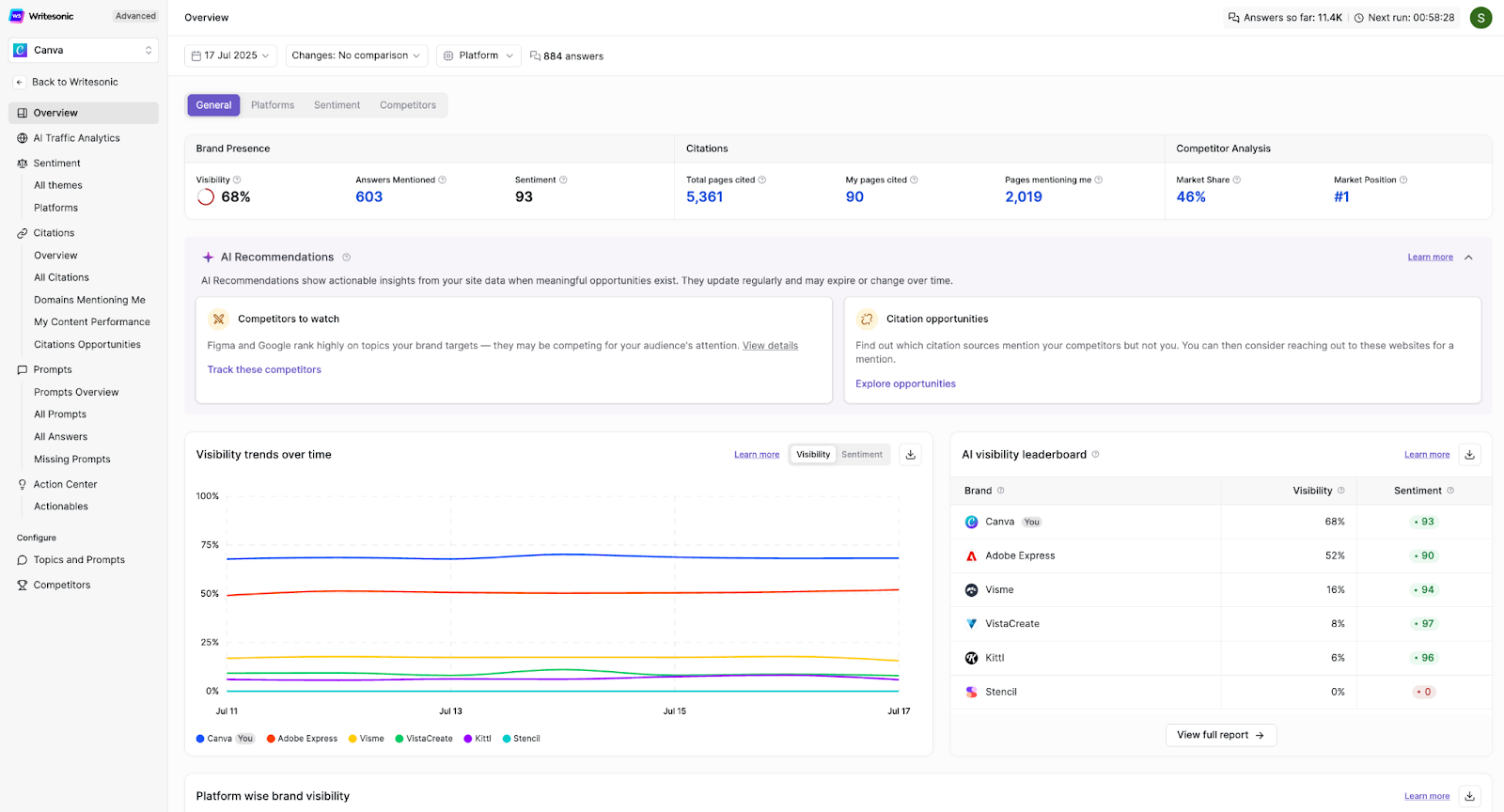This screenshot has width=1504, height=812.
Task: Switch chart to Sentiment view
Action: click(861, 455)
